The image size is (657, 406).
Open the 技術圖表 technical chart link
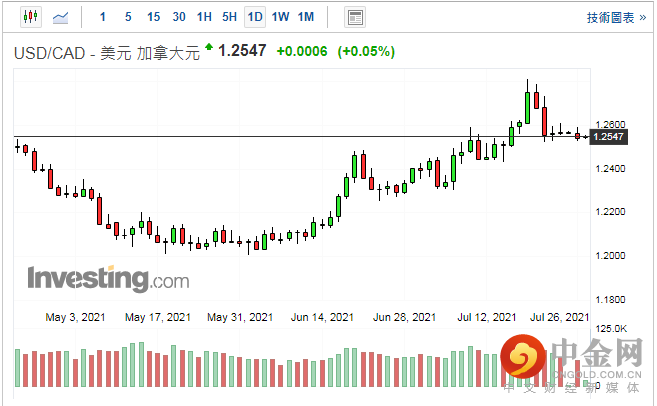pyautogui.click(x=616, y=18)
